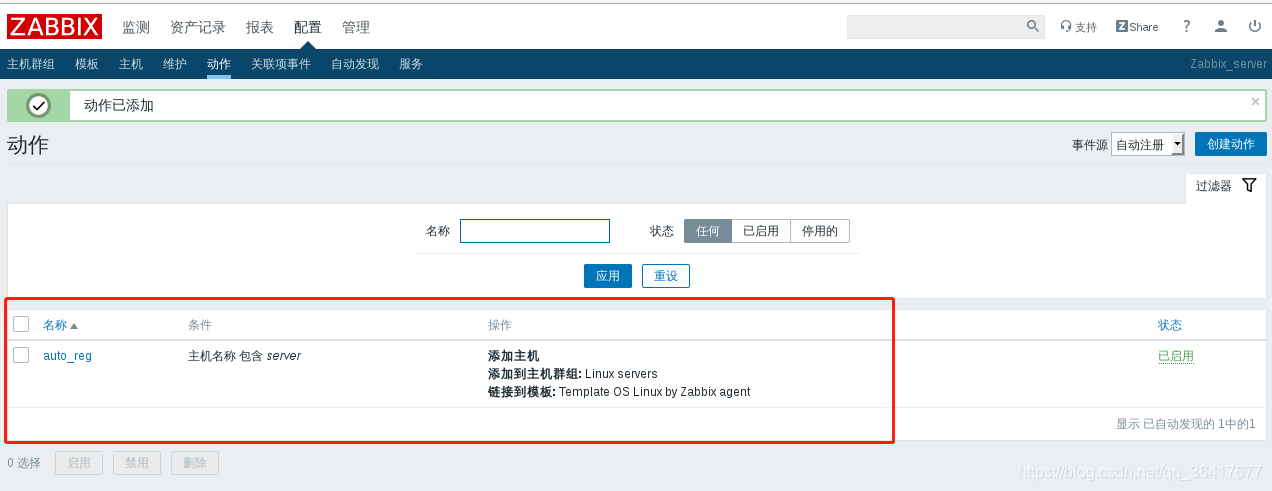
Task: Click the 创建动作 button
Action: (1231, 144)
